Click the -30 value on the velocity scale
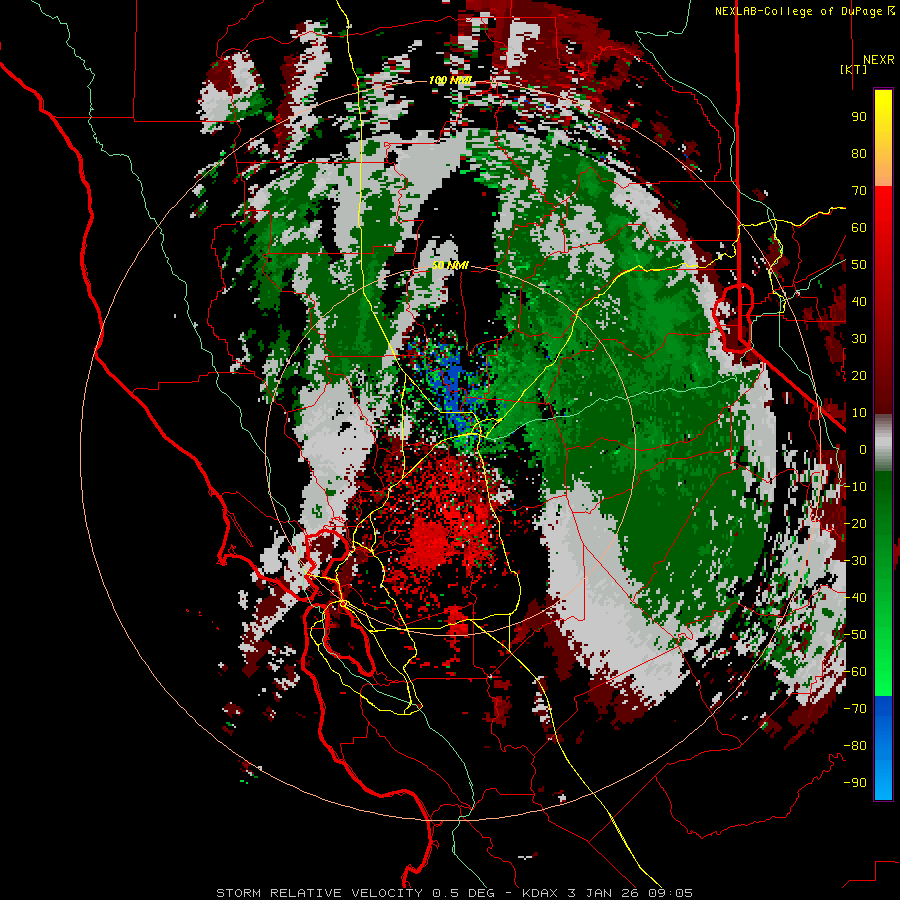This screenshot has width=900, height=900. [x=856, y=561]
